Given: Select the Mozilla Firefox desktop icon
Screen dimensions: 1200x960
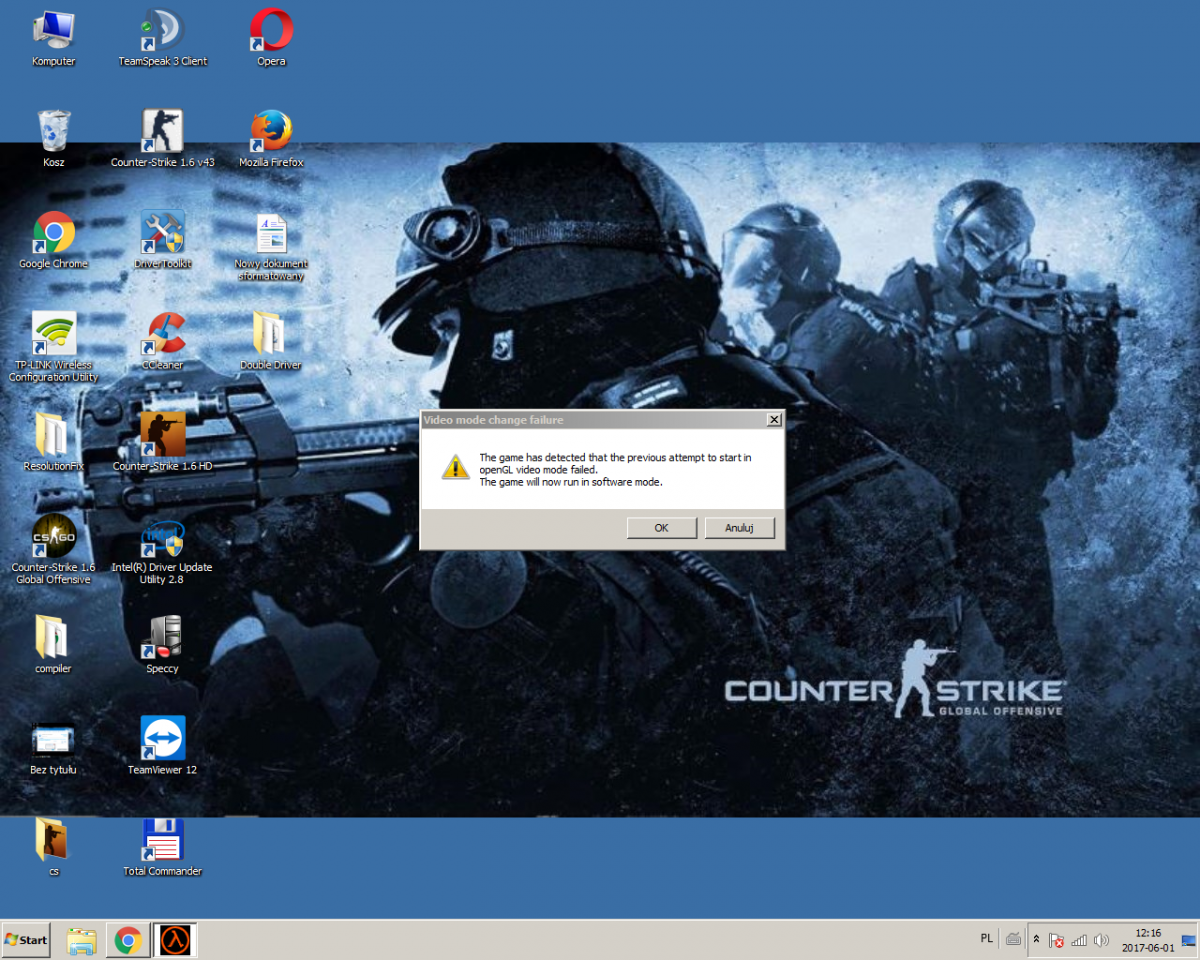Looking at the screenshot, I should (271, 138).
